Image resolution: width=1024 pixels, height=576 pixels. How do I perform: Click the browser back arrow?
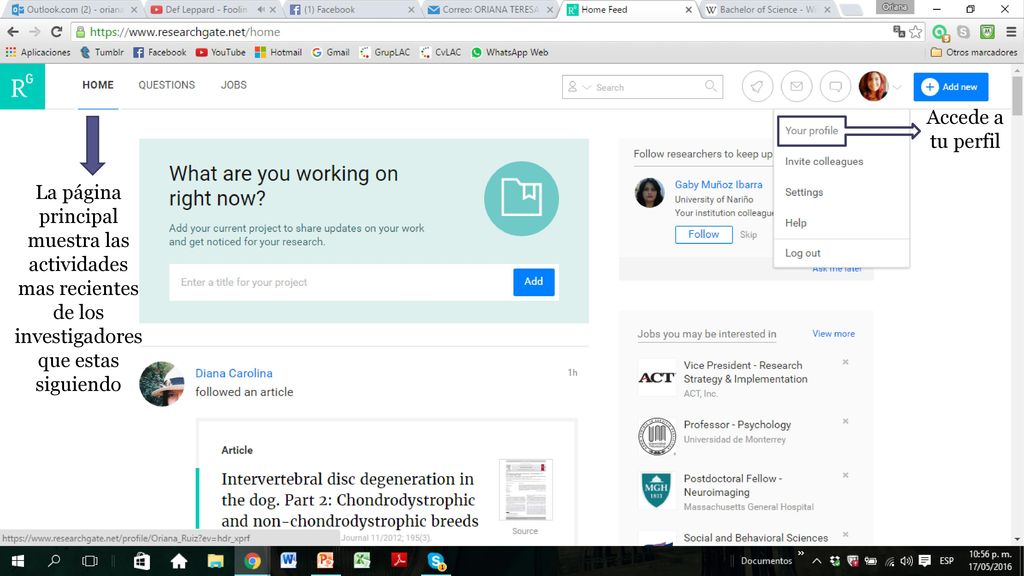click(x=13, y=31)
